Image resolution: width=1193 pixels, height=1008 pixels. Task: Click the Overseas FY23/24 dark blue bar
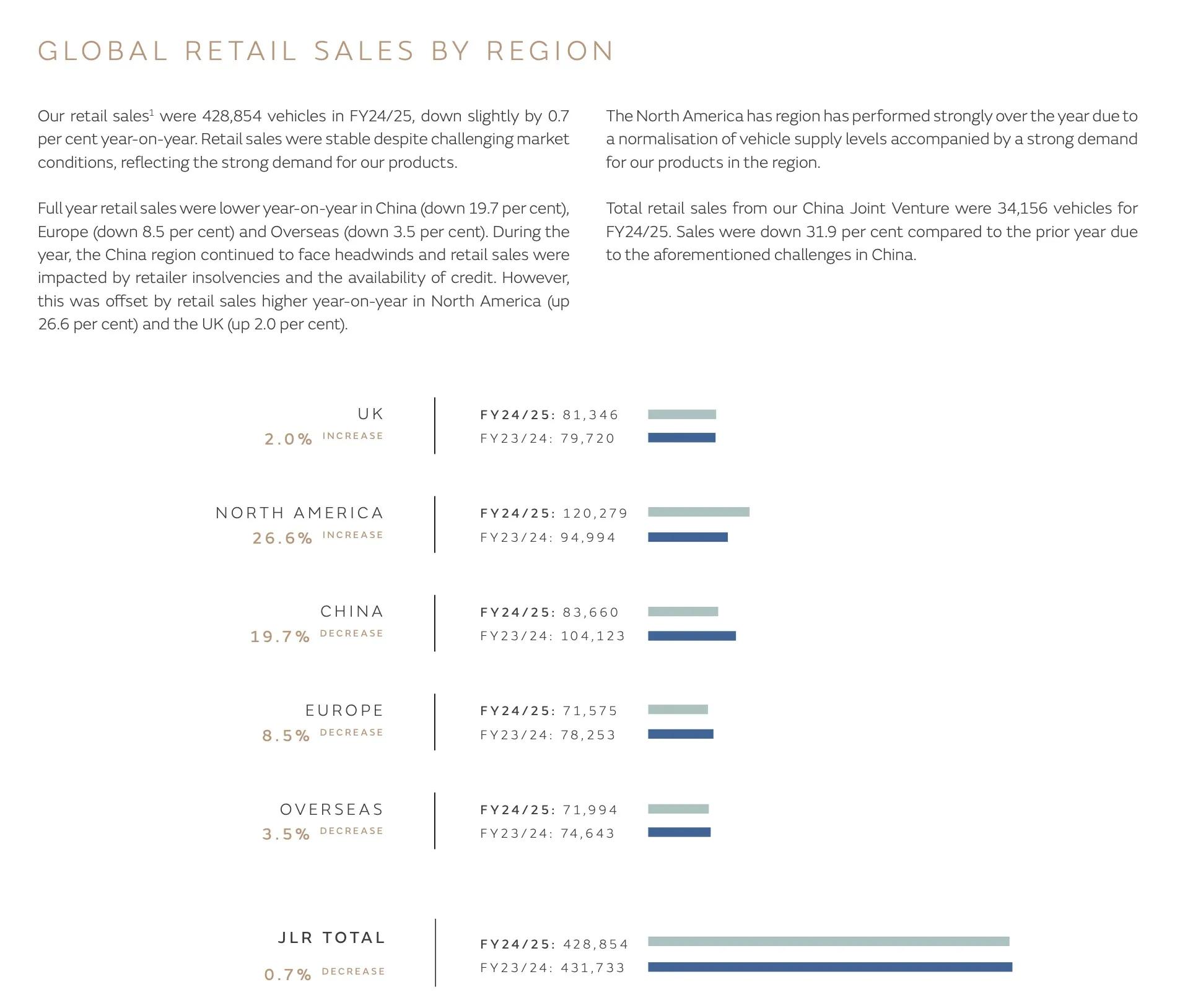pos(679,833)
